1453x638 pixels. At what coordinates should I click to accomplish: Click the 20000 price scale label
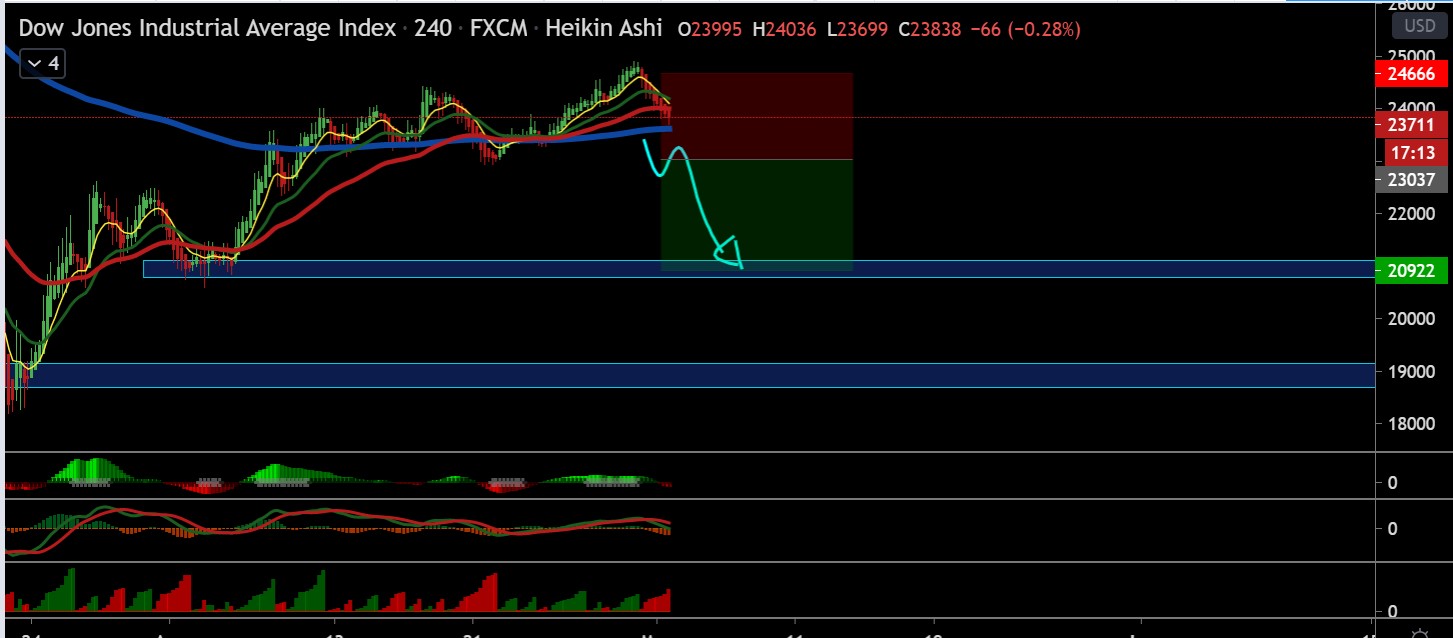coord(1410,319)
